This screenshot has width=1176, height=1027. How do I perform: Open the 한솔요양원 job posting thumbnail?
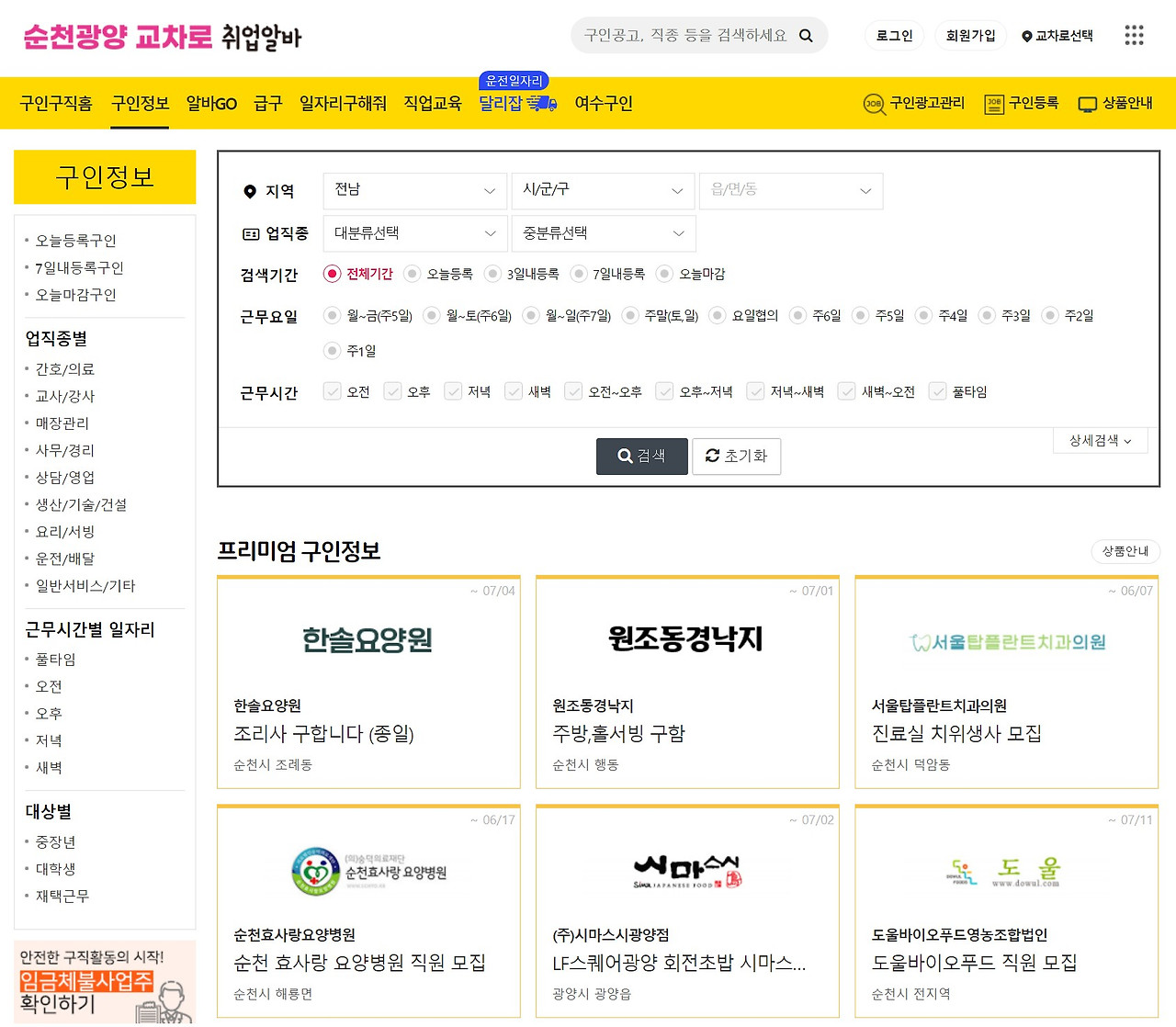368,640
